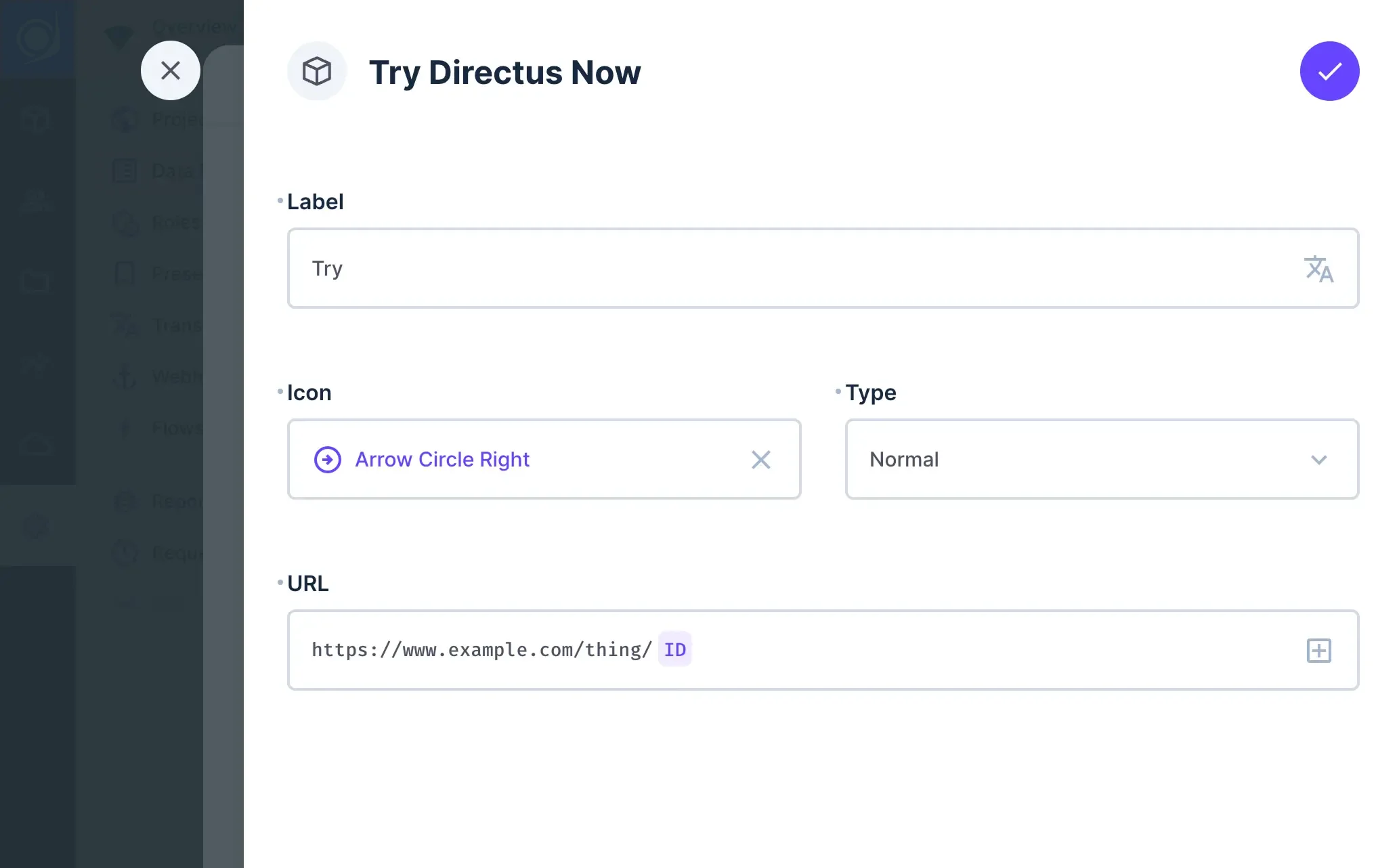Clear the selected icon with the X
The image size is (1399, 868).
click(x=760, y=459)
